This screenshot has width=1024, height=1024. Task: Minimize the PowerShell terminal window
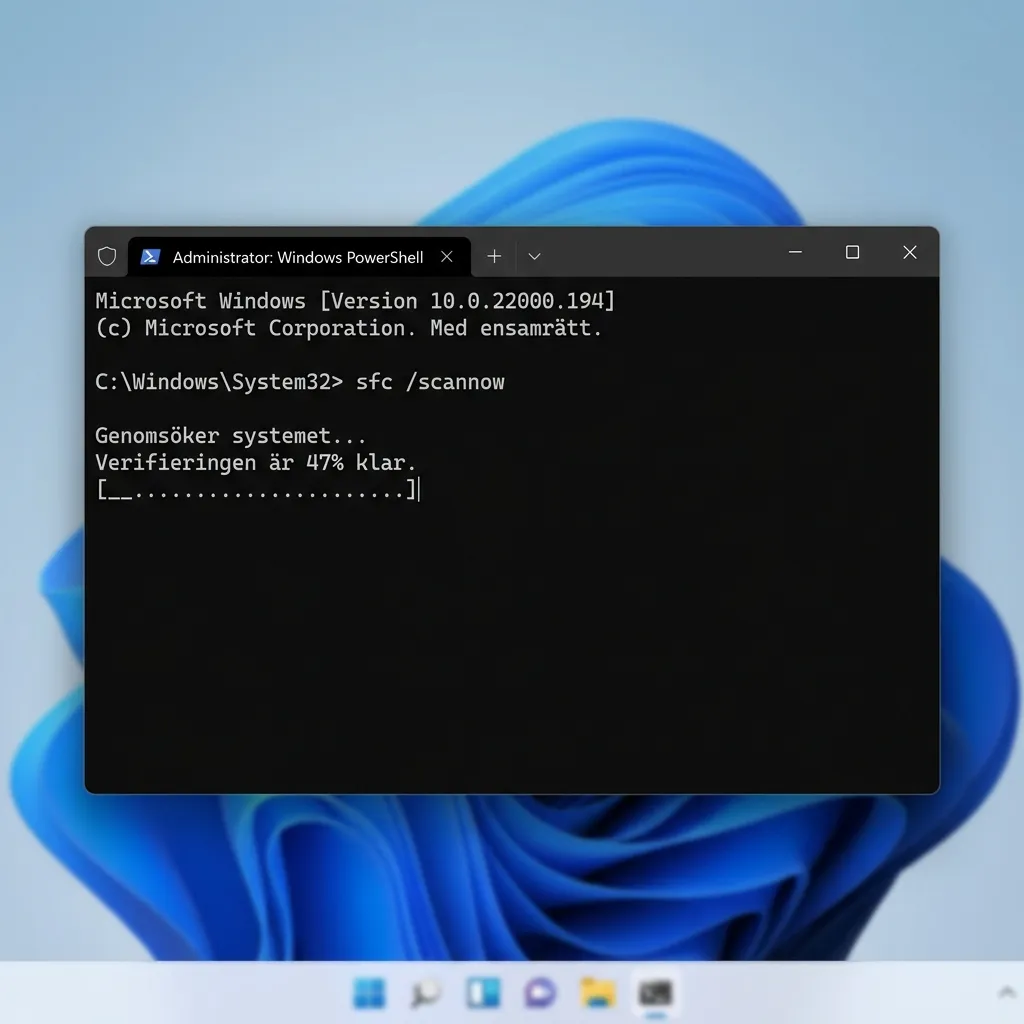coord(795,252)
